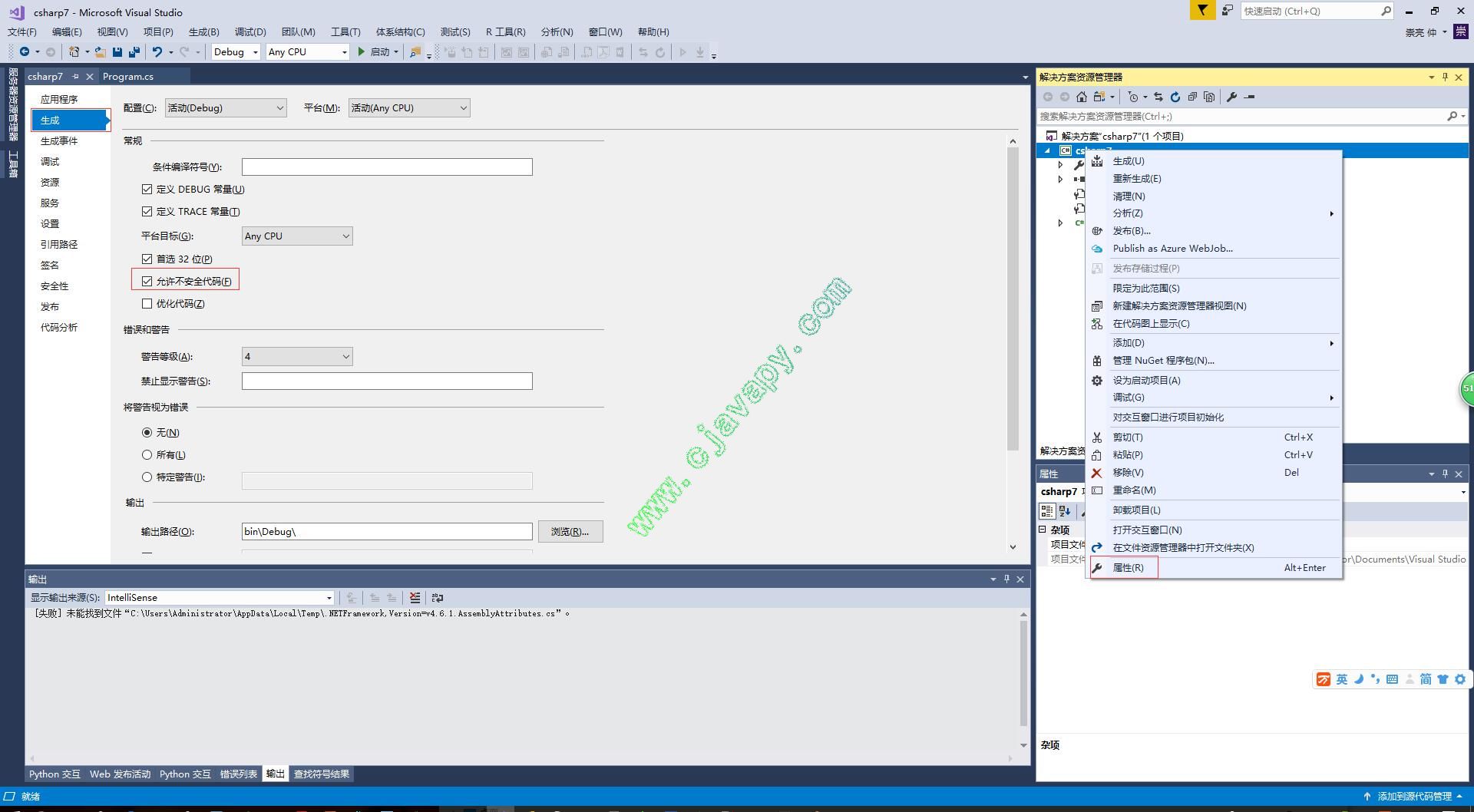Click the new project toolbar icon
This screenshot has width=1474, height=812.
tap(74, 52)
